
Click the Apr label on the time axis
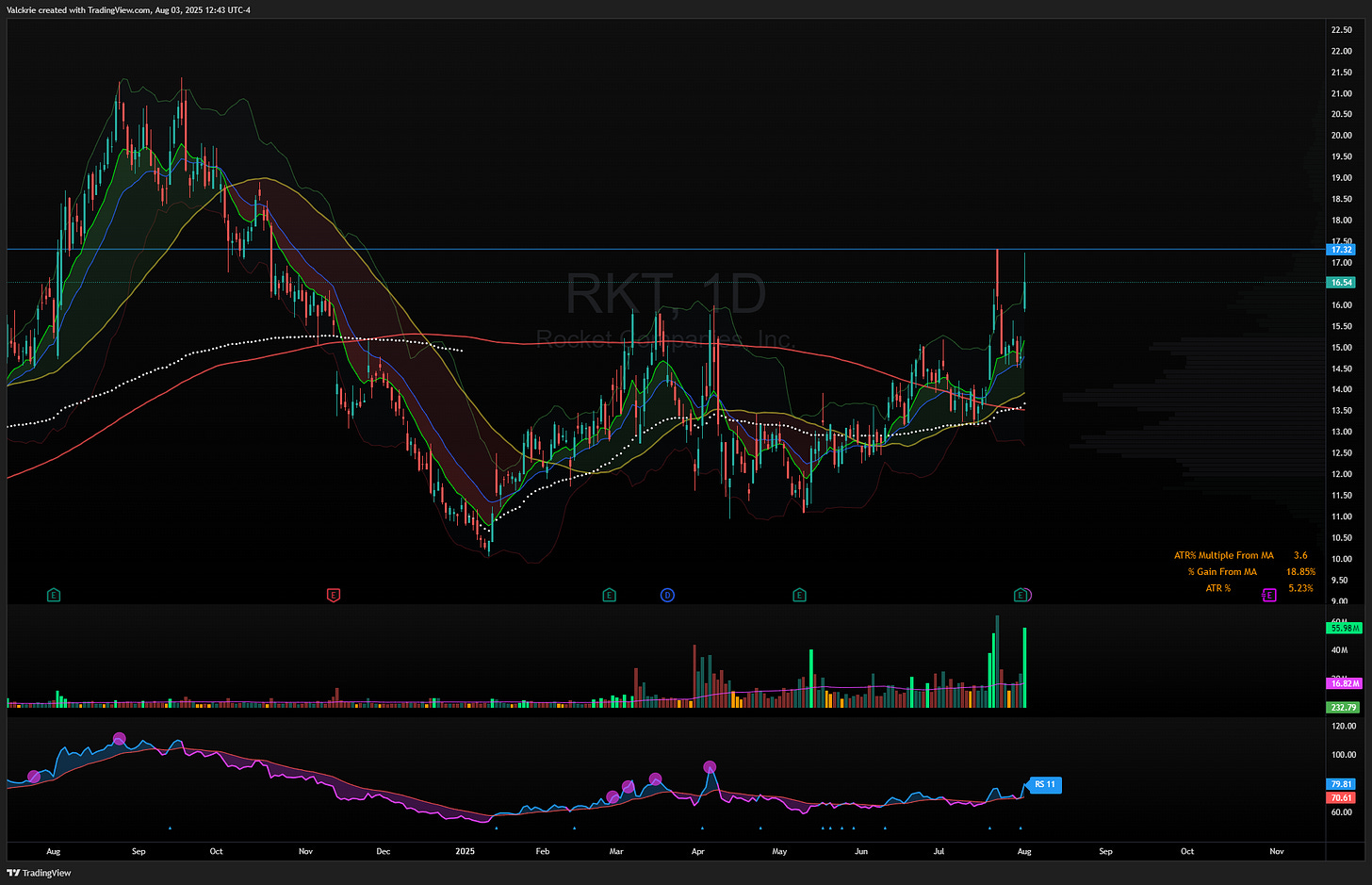pyautogui.click(x=698, y=851)
